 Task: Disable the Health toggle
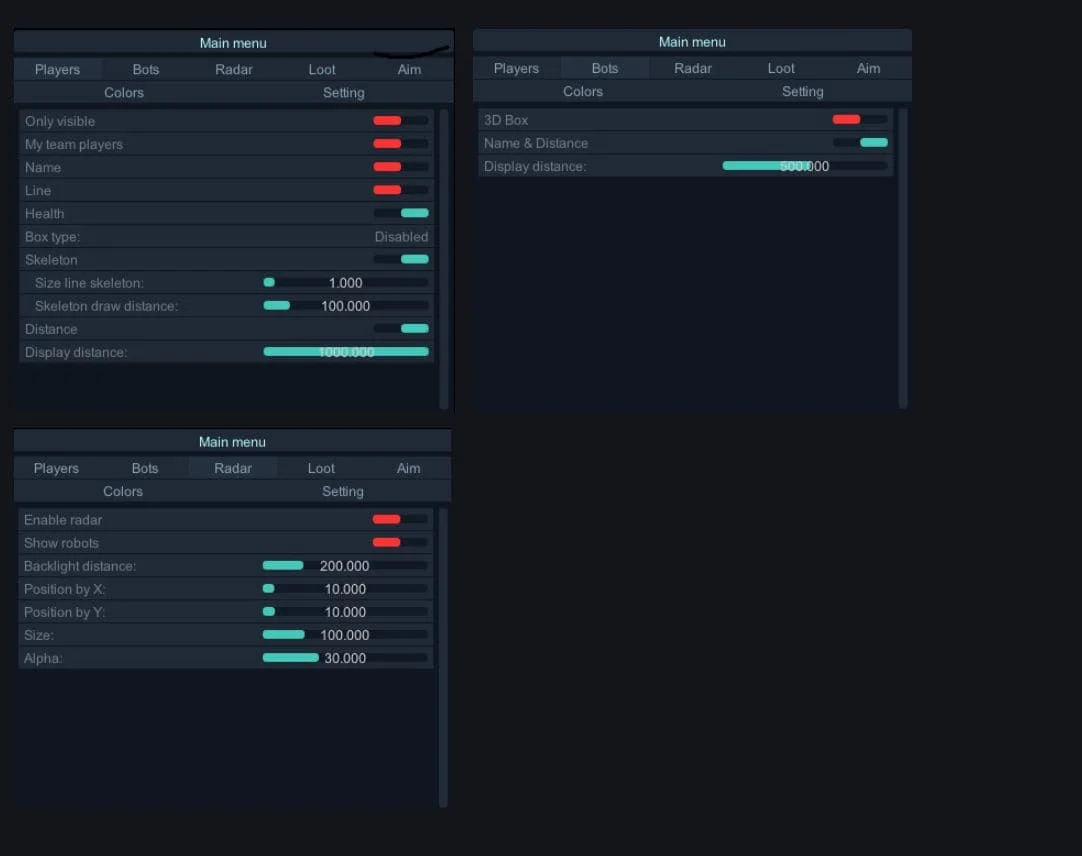[401, 213]
